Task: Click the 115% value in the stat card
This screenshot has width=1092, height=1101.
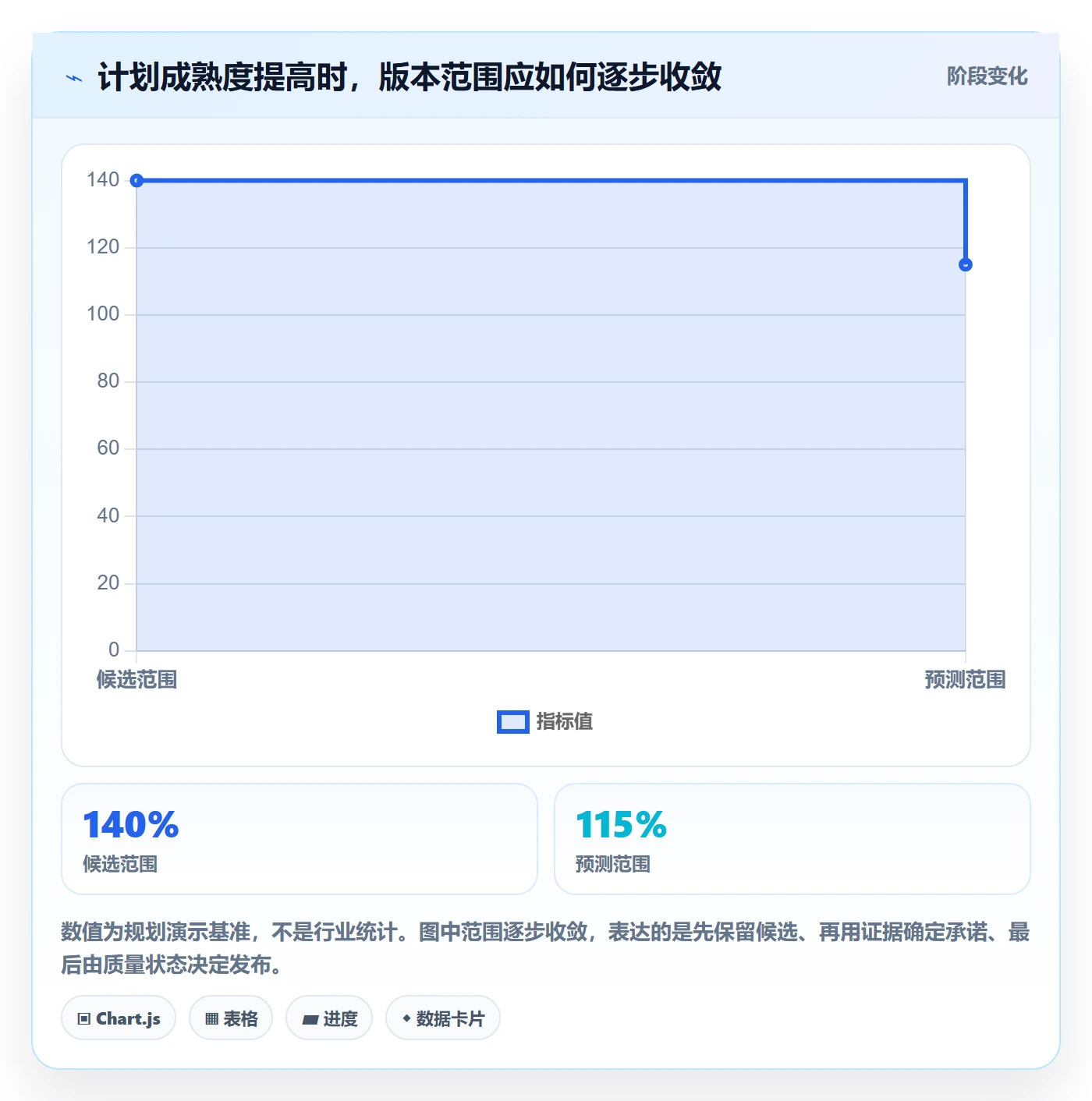Action: [x=621, y=825]
